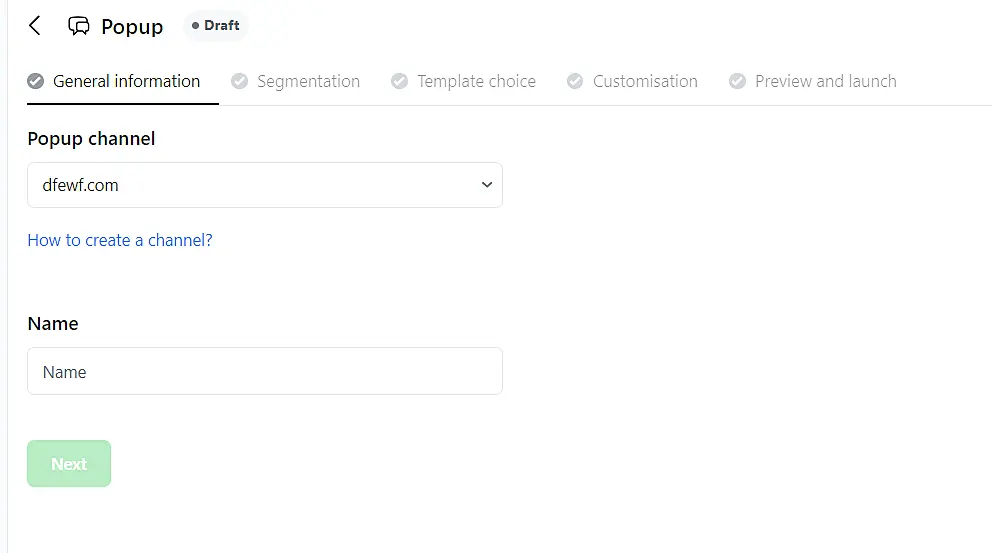Focus the Name text input field

coord(264,371)
